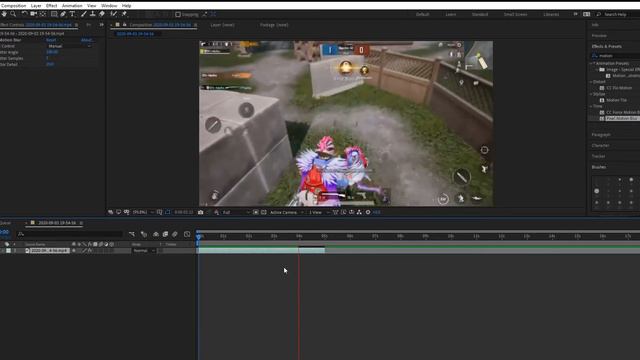The height and width of the screenshot is (360, 640).
Task: Open the Full resolution dropdown
Action: [236, 212]
